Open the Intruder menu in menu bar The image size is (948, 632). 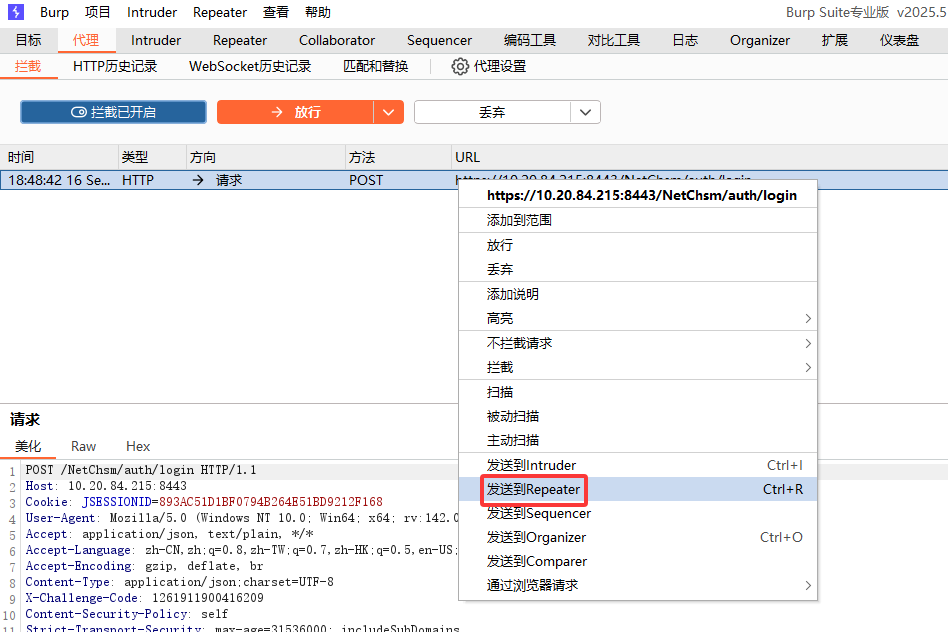(152, 12)
